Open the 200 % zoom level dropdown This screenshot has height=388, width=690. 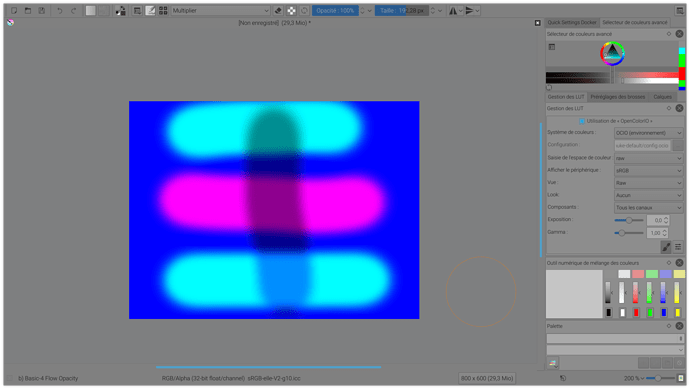point(634,378)
